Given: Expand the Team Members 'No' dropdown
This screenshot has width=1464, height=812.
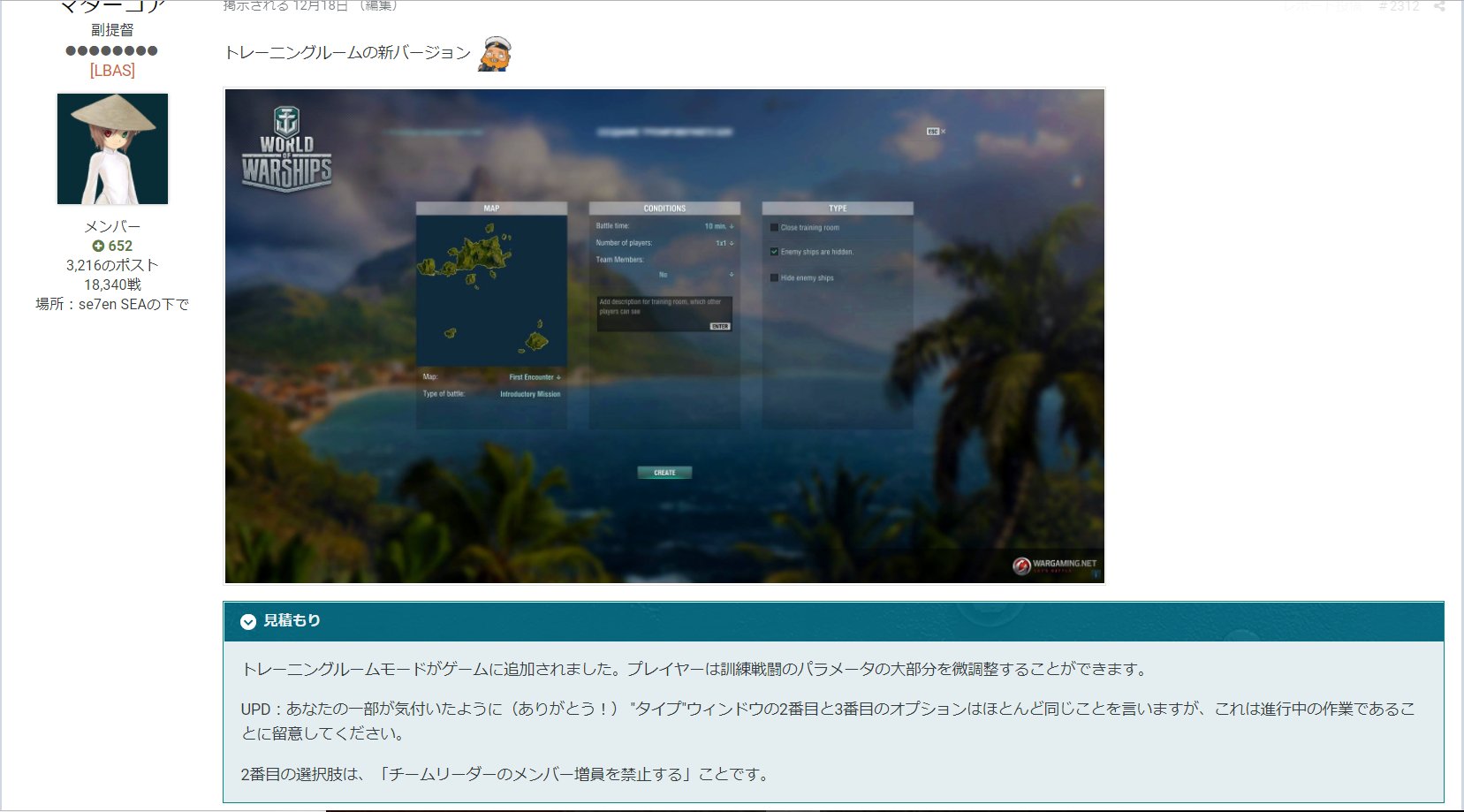Looking at the screenshot, I should click(696, 275).
